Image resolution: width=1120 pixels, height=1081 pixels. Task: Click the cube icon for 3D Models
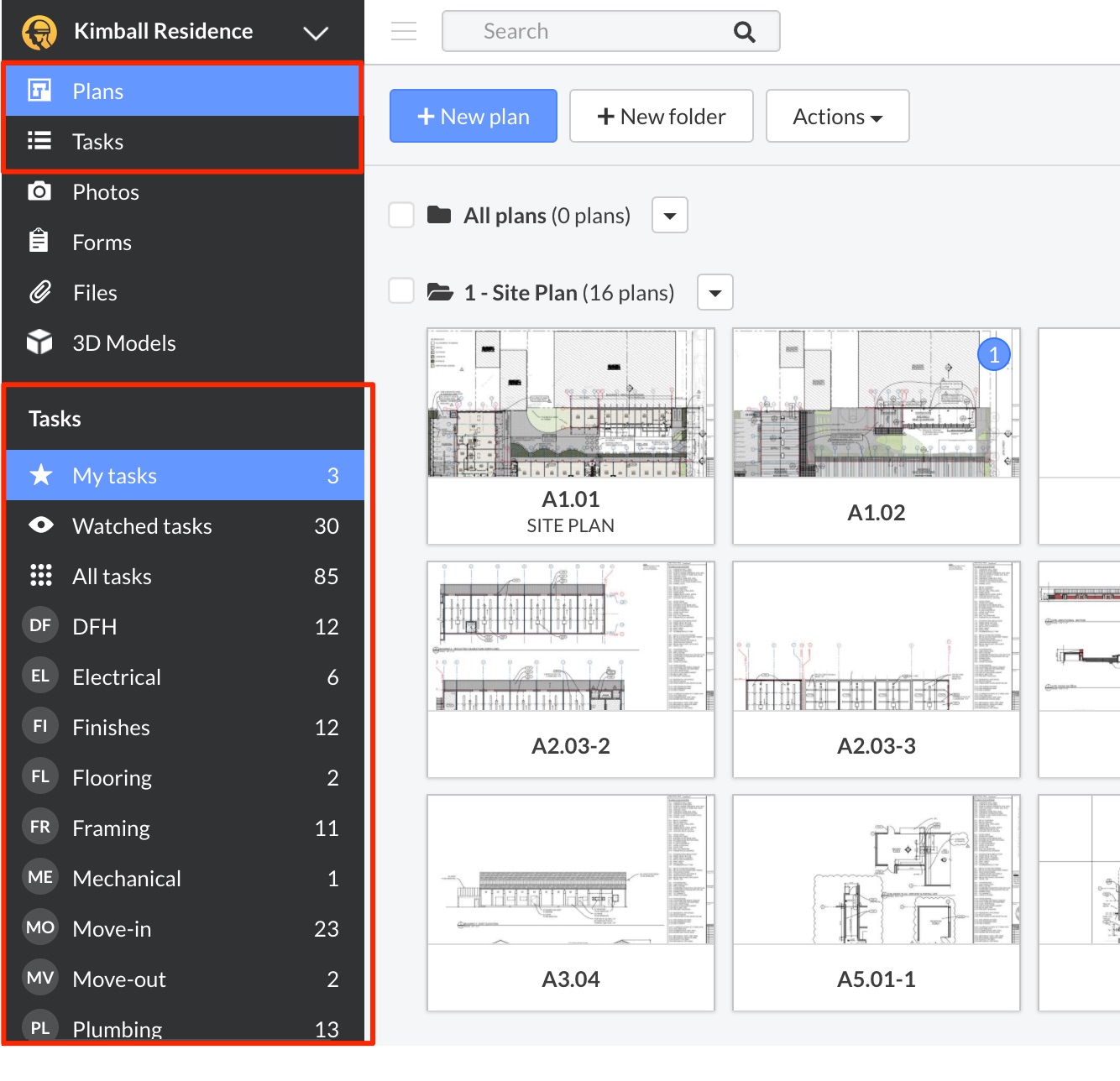click(39, 342)
